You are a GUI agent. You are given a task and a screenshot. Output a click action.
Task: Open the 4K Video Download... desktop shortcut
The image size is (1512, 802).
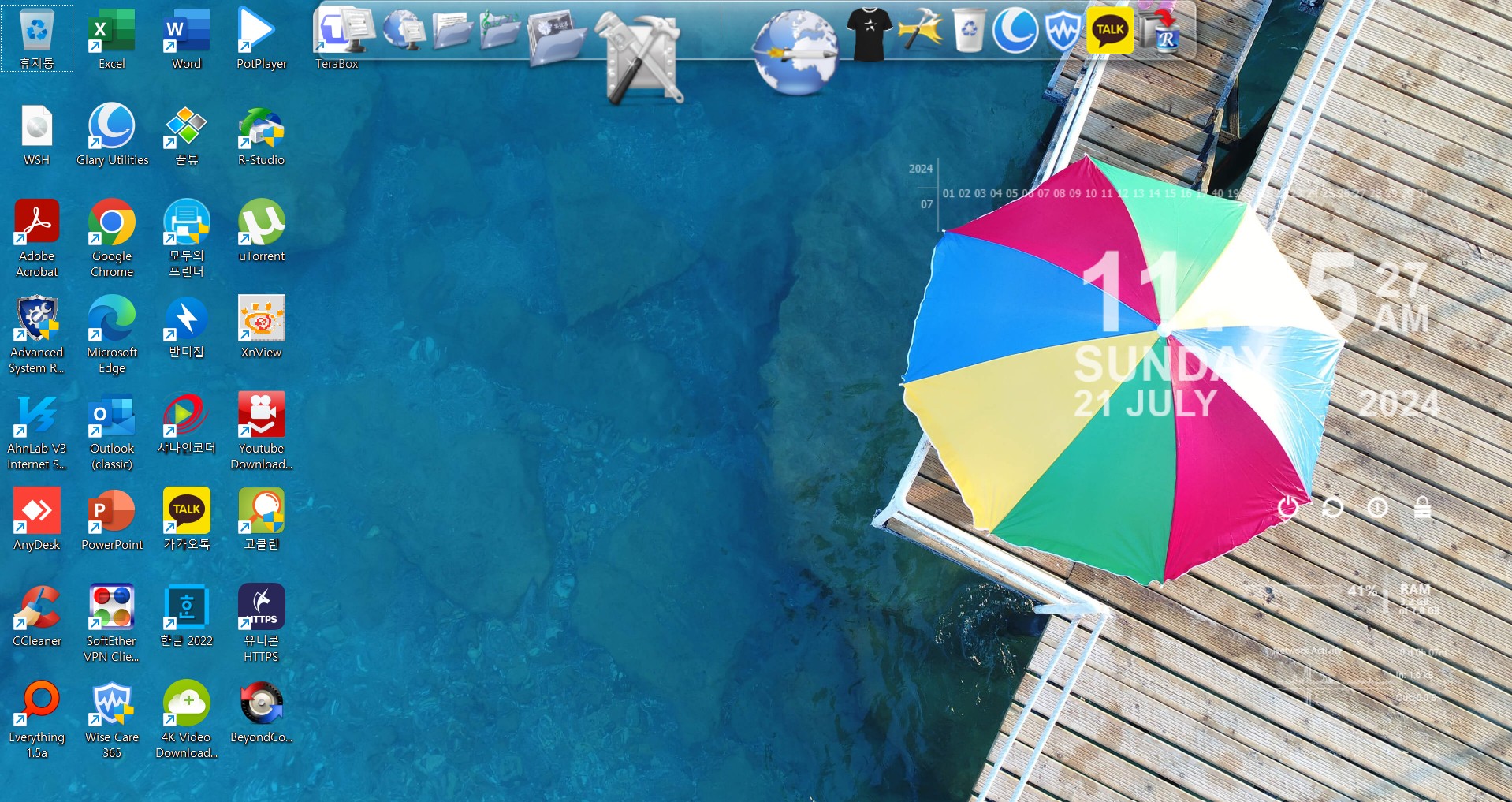coord(187,719)
